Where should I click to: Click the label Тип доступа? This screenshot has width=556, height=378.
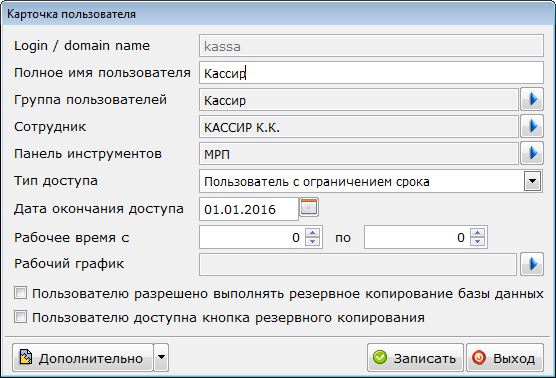(x=56, y=181)
